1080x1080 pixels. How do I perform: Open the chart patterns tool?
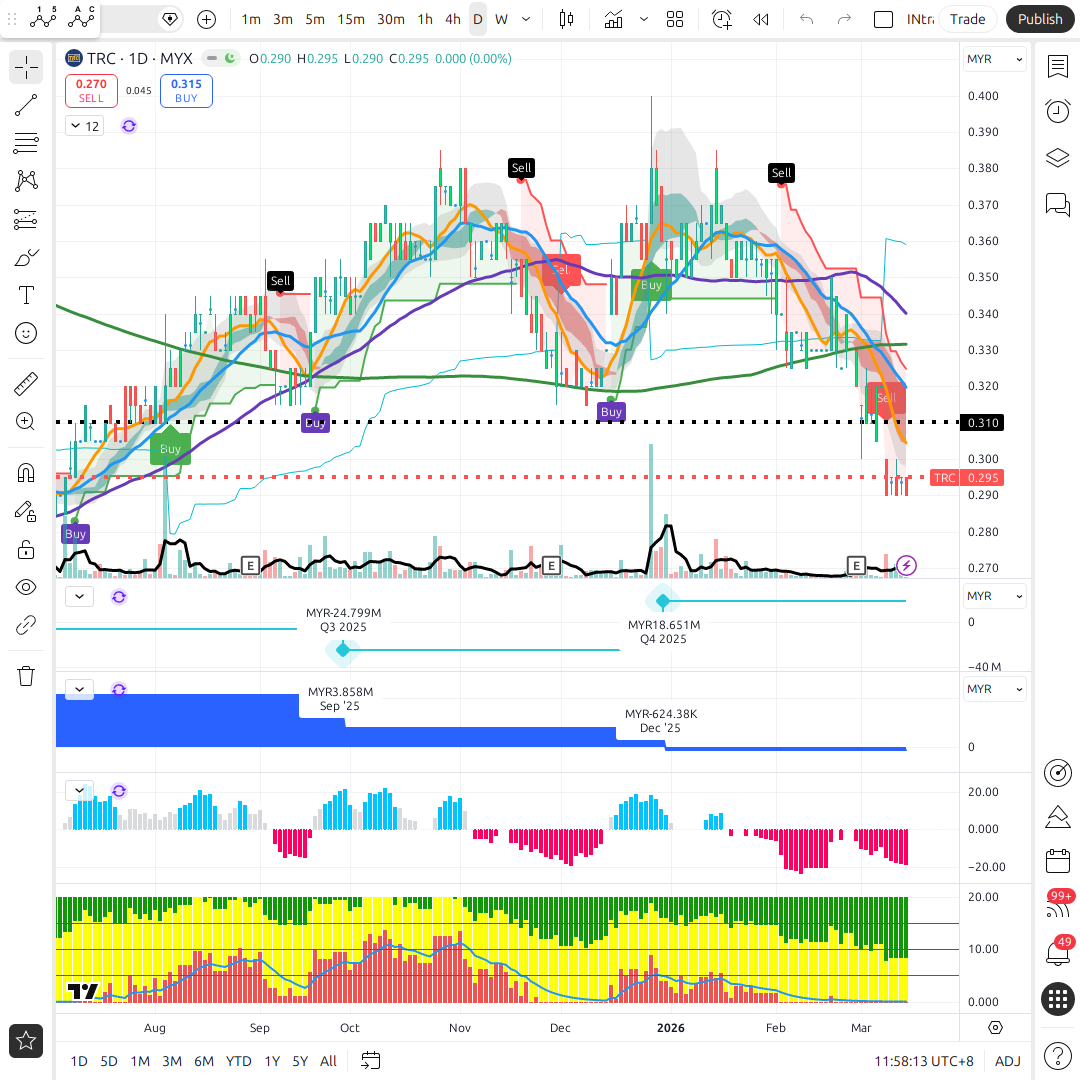(x=26, y=181)
